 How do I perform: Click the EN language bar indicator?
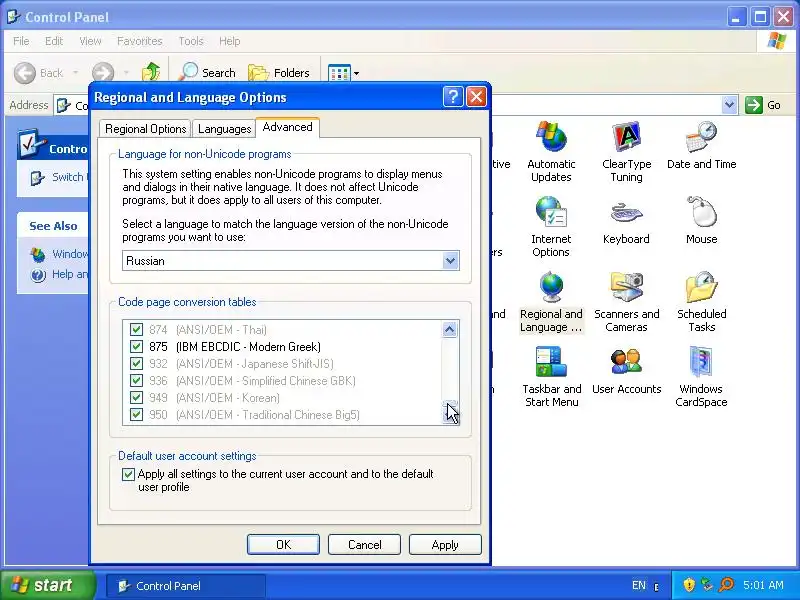click(639, 585)
